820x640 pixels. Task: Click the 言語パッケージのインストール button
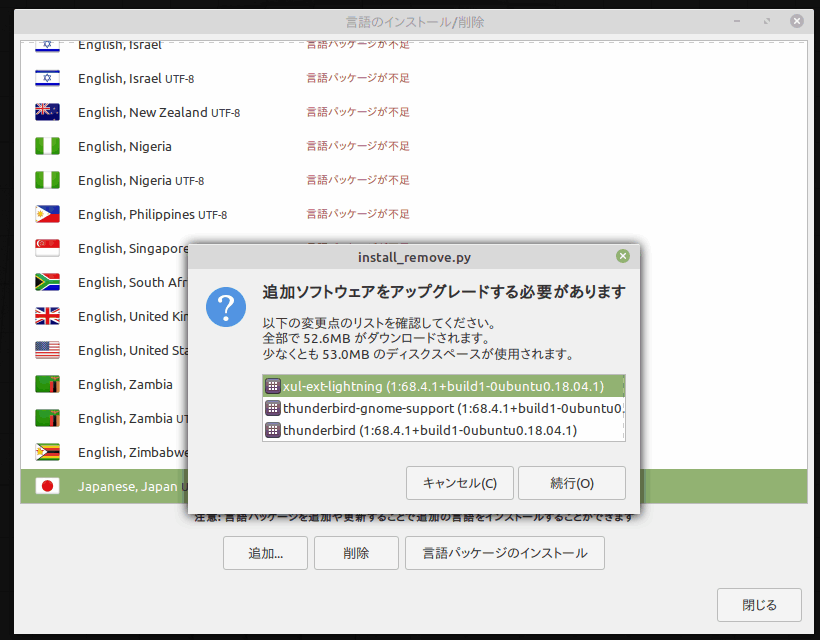504,551
